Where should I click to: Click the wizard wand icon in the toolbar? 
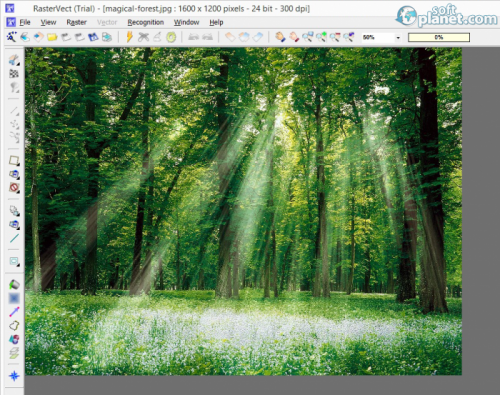point(12,37)
